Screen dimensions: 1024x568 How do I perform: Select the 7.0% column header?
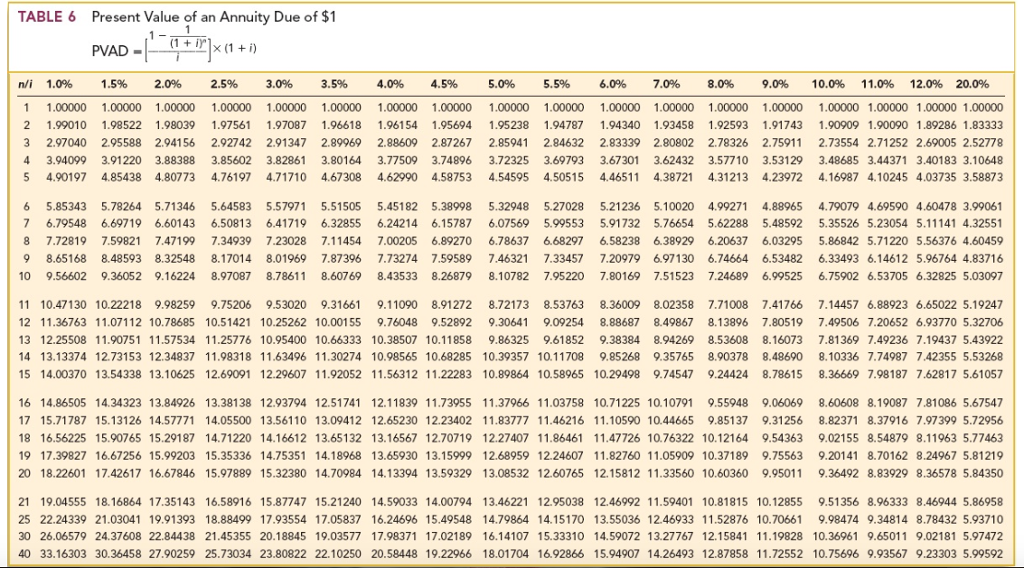click(x=666, y=84)
